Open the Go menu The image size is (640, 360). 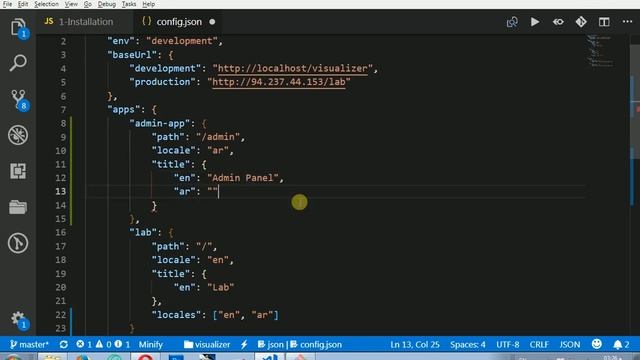click(x=88, y=4)
